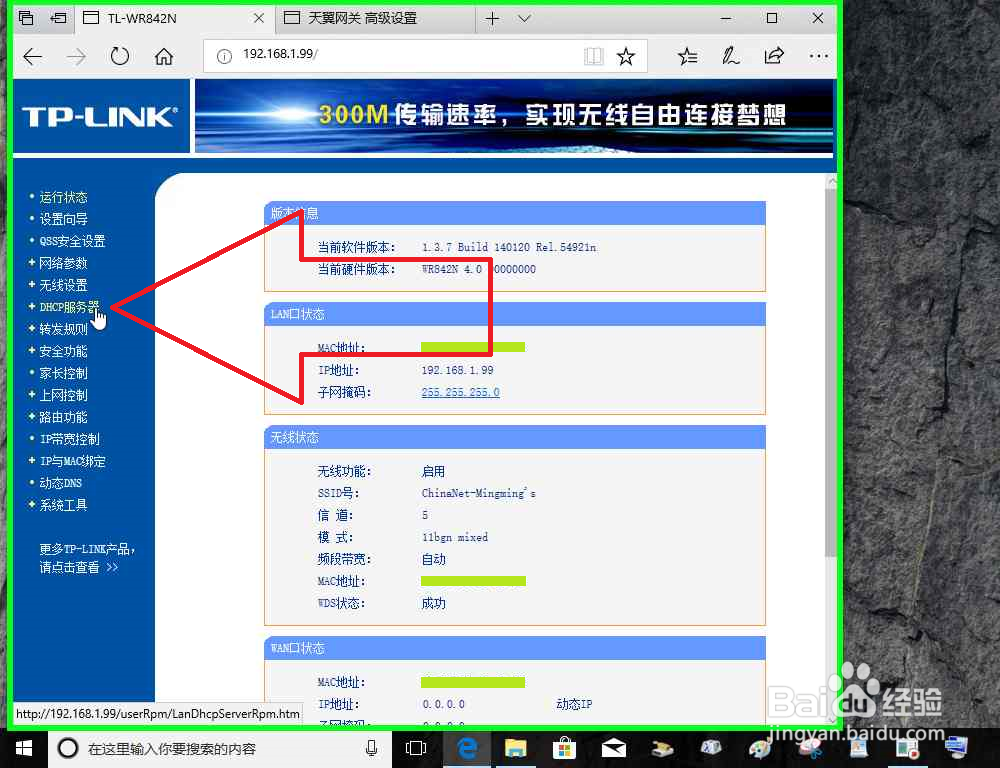Switch to the 天翼网关 高级设置 tab
The width and height of the screenshot is (1000, 768).
click(376, 18)
